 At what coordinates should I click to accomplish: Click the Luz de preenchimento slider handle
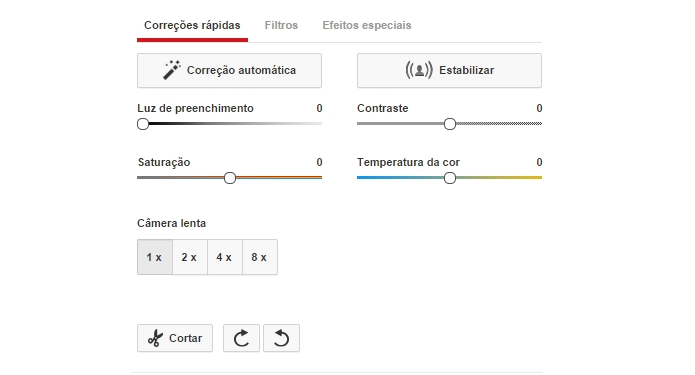pos(143,124)
